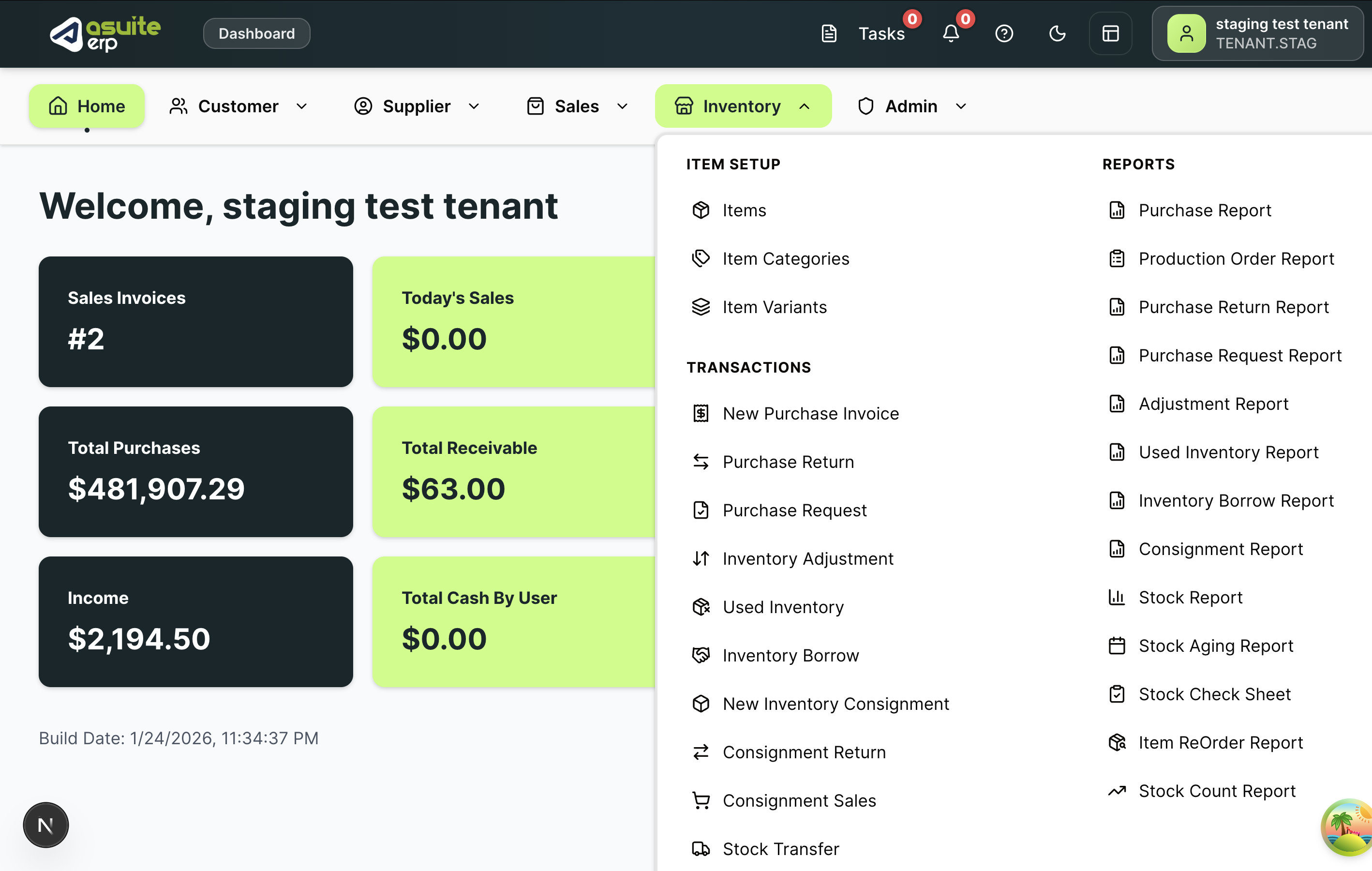Open the Adjustment Report link
Screen dimensions: 1372x871
(x=1214, y=404)
